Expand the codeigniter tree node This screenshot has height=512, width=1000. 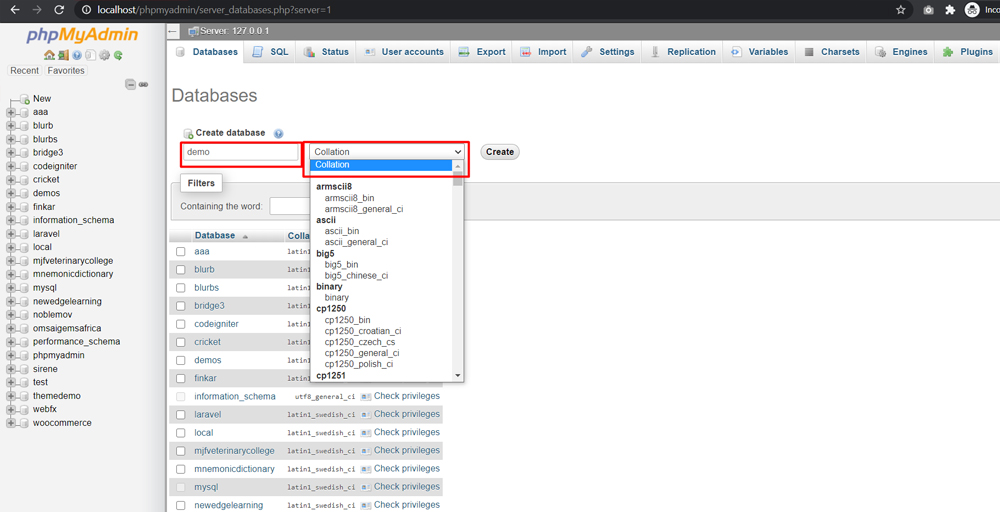point(10,166)
